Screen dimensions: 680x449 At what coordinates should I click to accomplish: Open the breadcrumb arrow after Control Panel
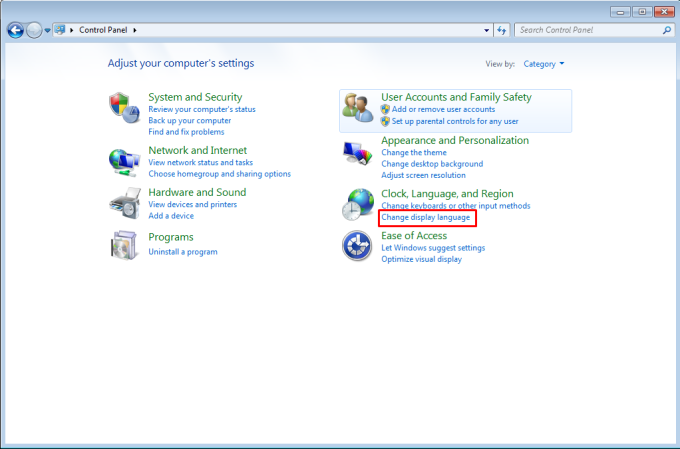pyautogui.click(x=134, y=30)
